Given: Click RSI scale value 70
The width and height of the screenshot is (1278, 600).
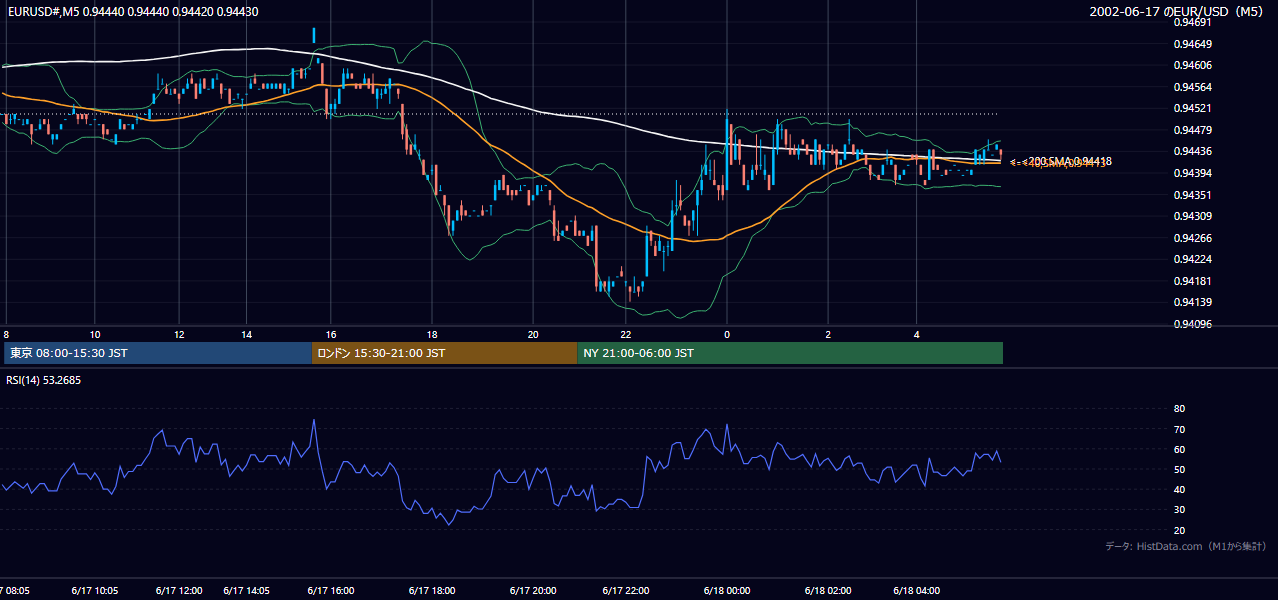Looking at the screenshot, I should pyautogui.click(x=1179, y=429).
